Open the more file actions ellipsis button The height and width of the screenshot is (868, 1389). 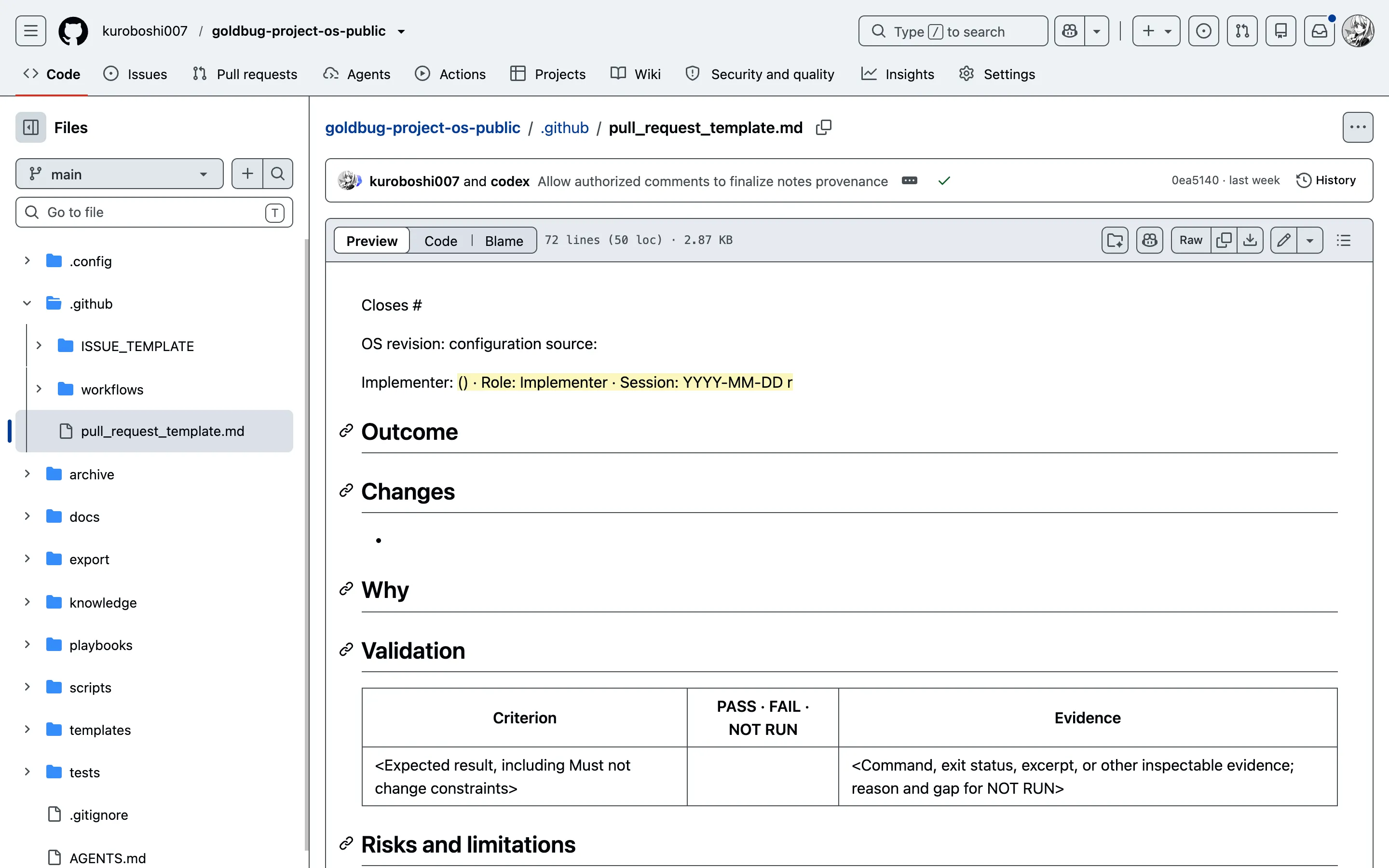point(1358,127)
